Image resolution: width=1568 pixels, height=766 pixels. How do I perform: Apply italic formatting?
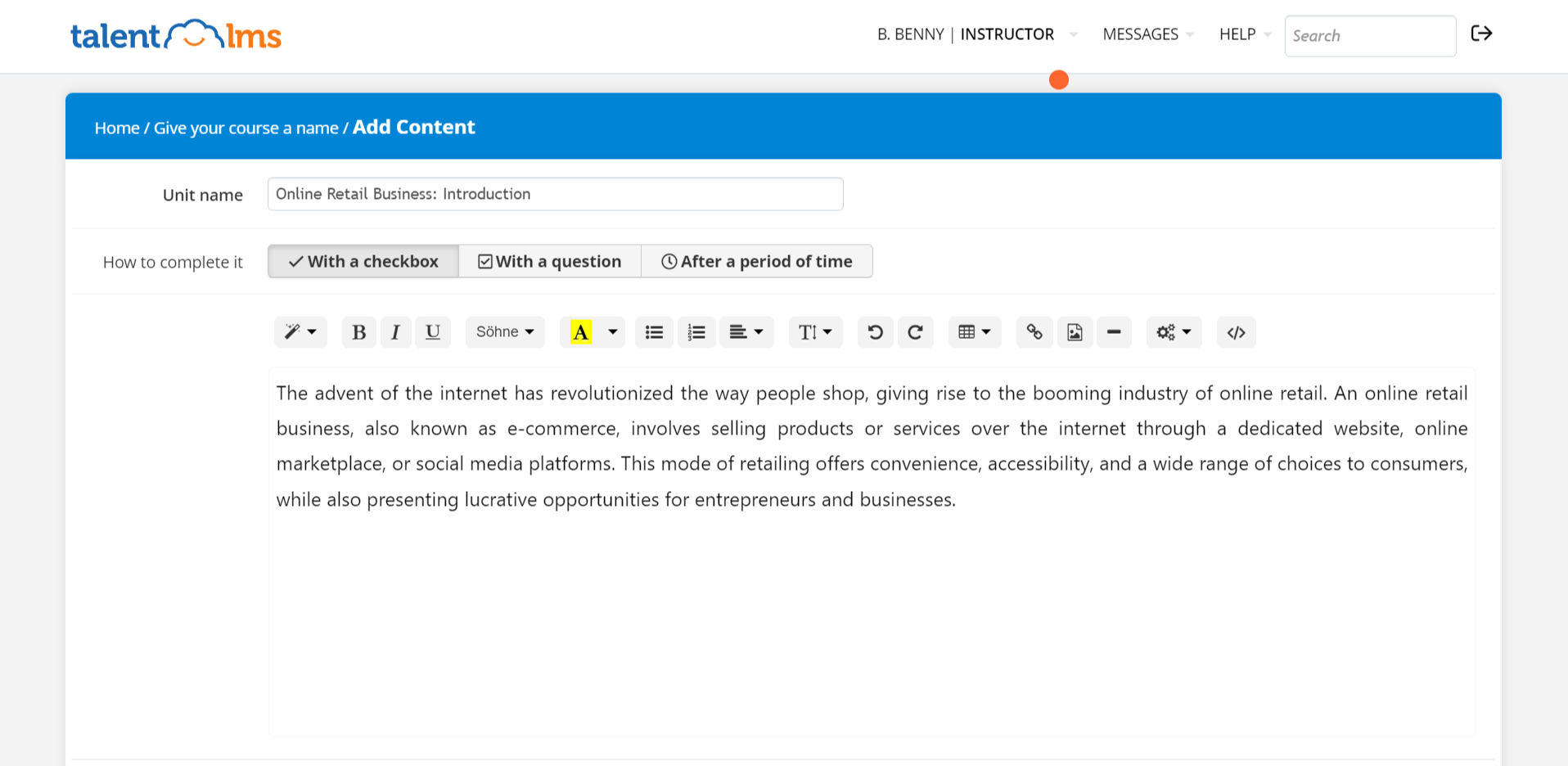pos(395,332)
